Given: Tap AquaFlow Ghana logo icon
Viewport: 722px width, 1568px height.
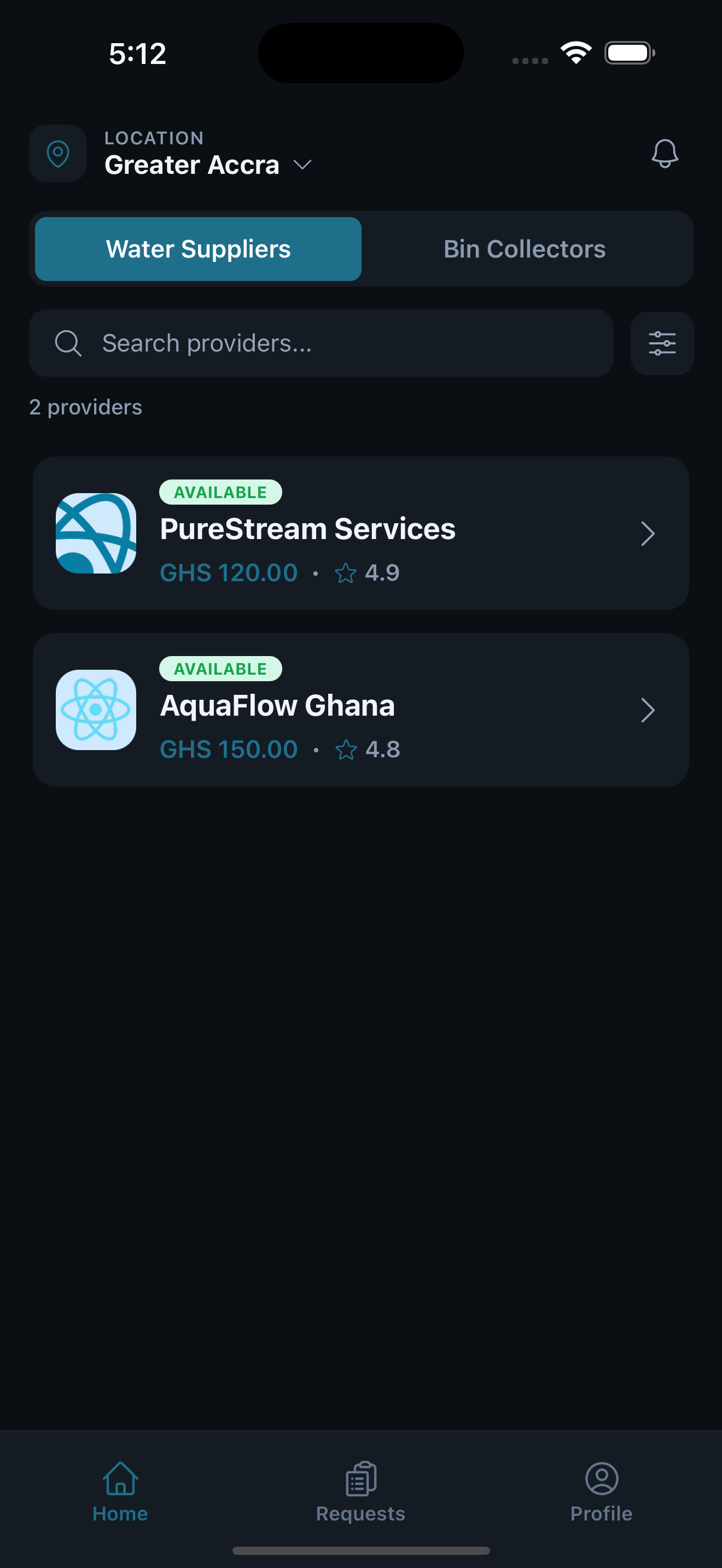Looking at the screenshot, I should tap(96, 710).
